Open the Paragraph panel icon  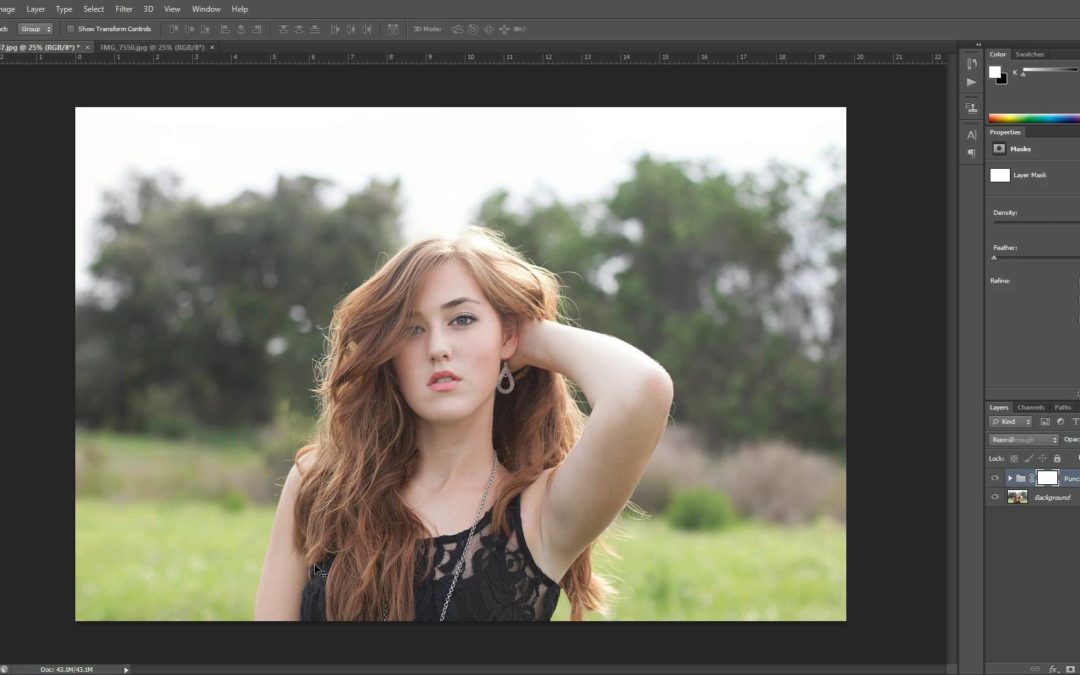(x=971, y=153)
